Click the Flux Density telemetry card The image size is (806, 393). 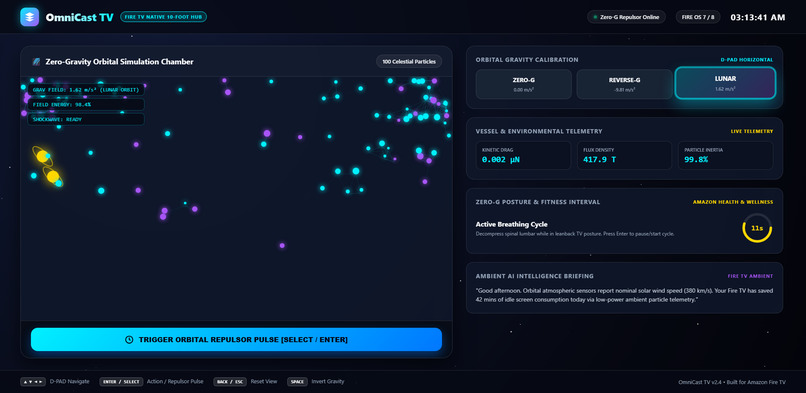tap(625, 156)
